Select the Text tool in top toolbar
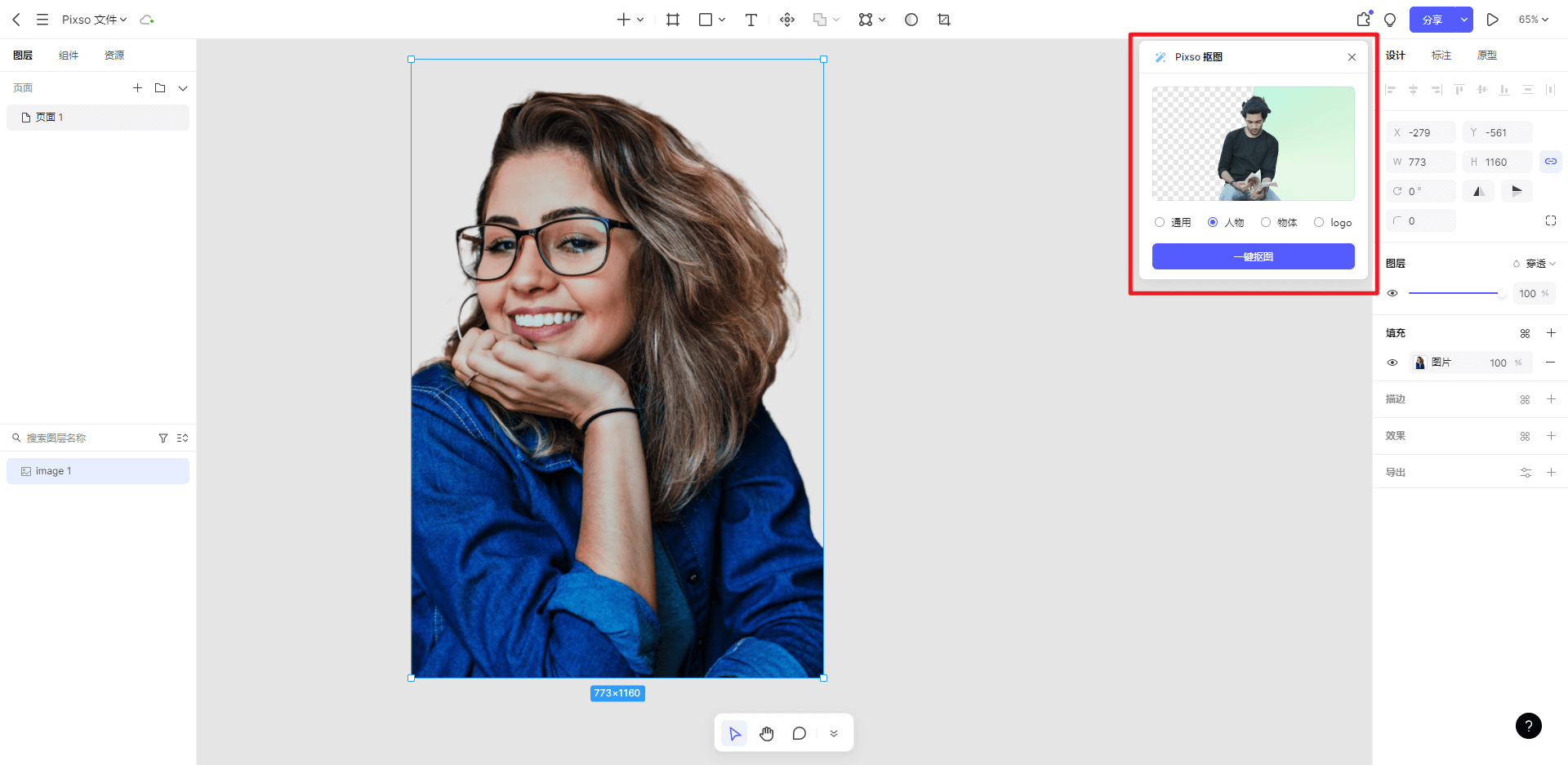Viewport: 1568px width, 765px height. pyautogui.click(x=751, y=20)
